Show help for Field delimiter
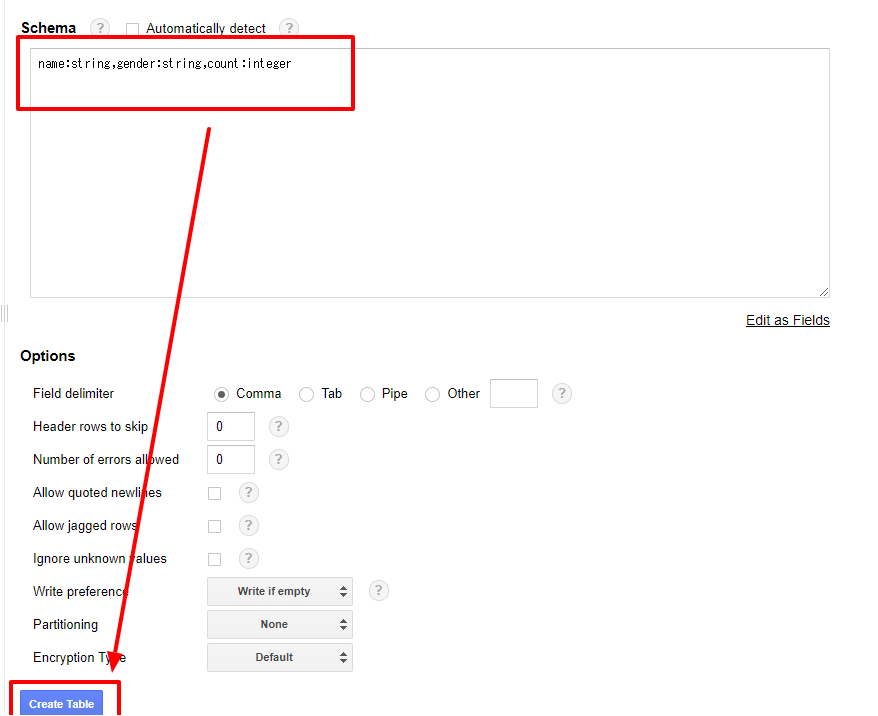 (x=562, y=393)
